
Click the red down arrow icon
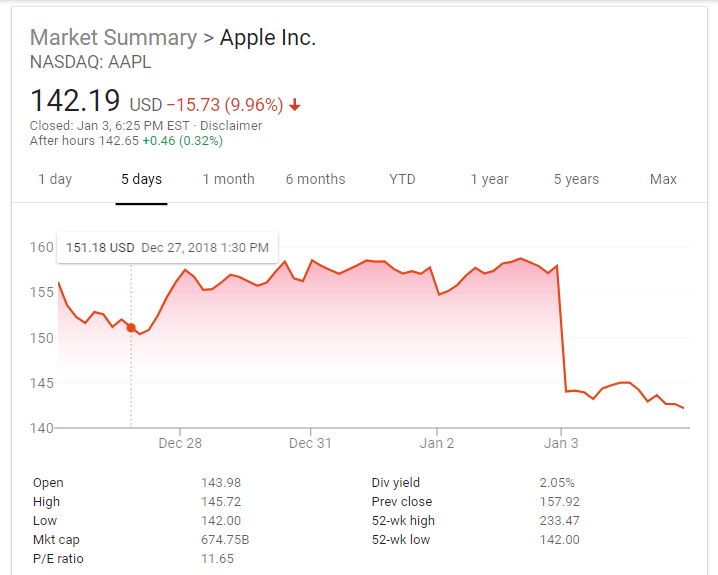pos(295,105)
